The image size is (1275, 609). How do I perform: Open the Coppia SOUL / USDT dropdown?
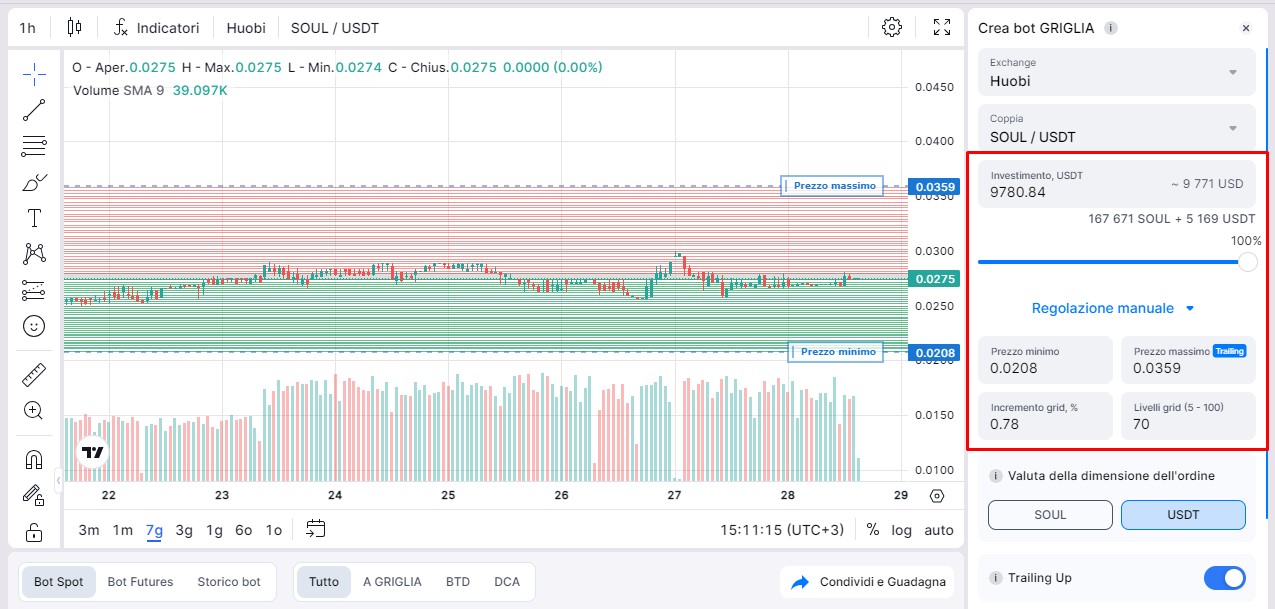tap(1116, 128)
